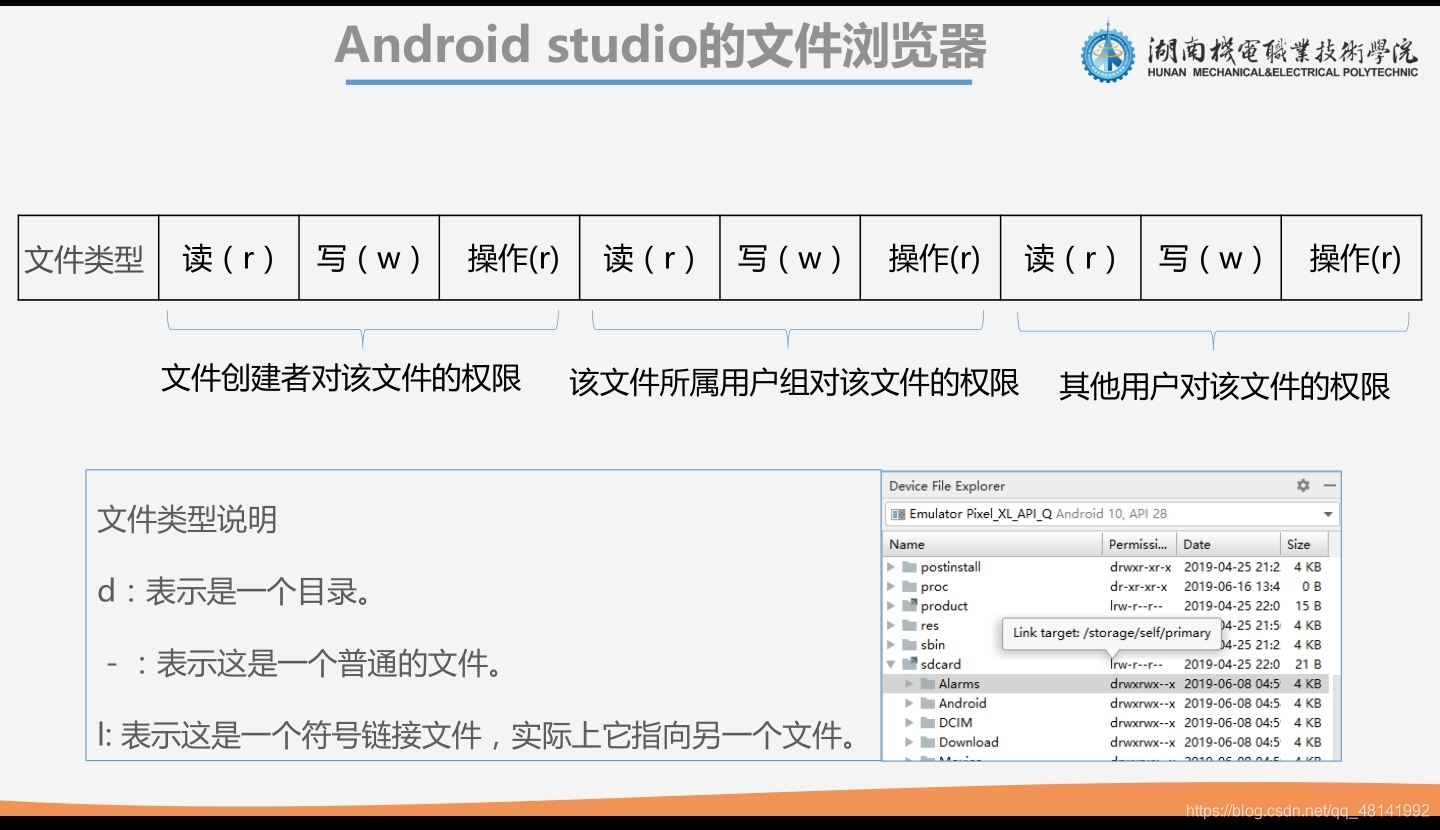This screenshot has height=830, width=1440.
Task: Collapse the sdcard folder
Action: [891, 664]
